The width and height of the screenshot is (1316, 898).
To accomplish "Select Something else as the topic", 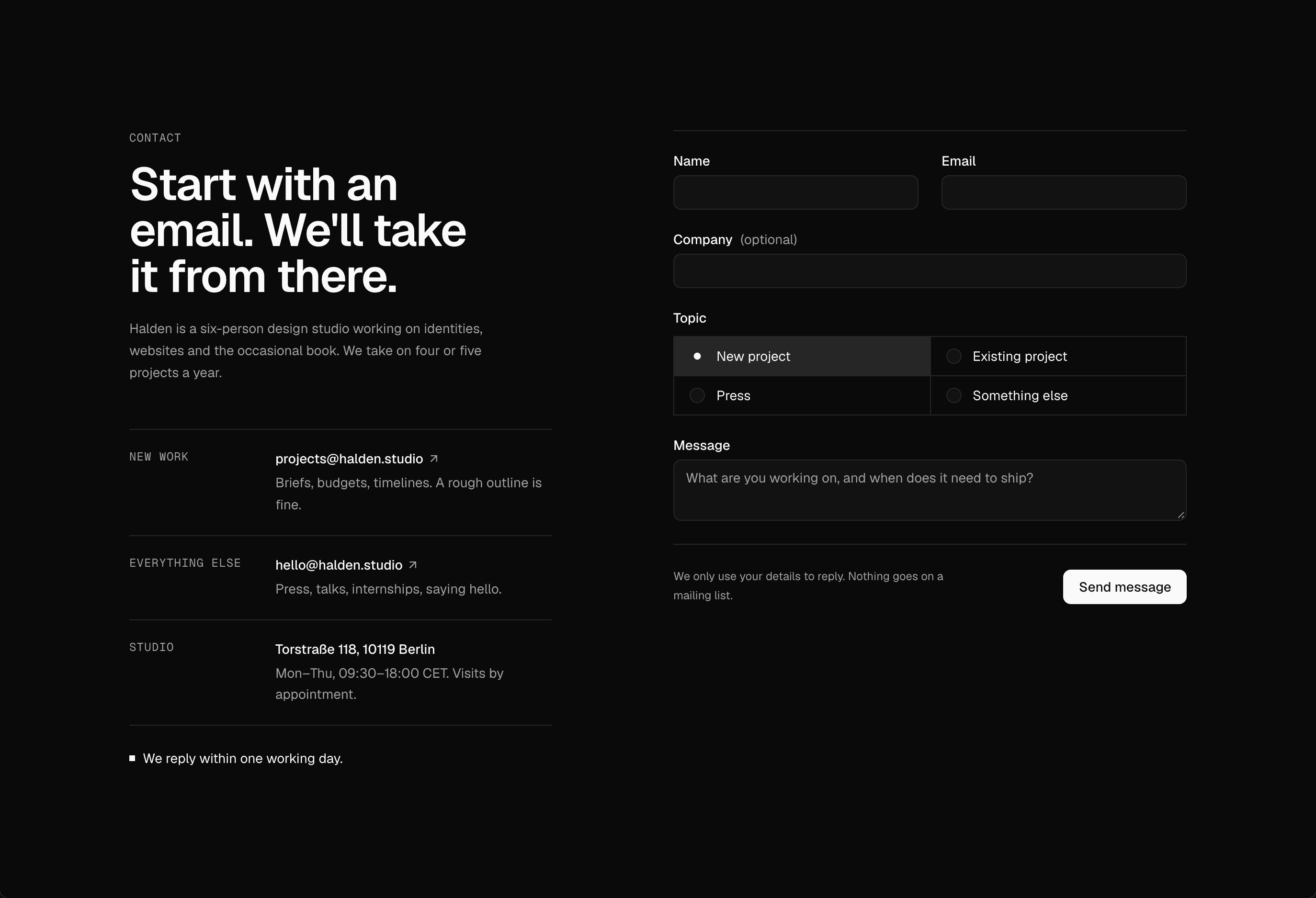I will point(1058,395).
